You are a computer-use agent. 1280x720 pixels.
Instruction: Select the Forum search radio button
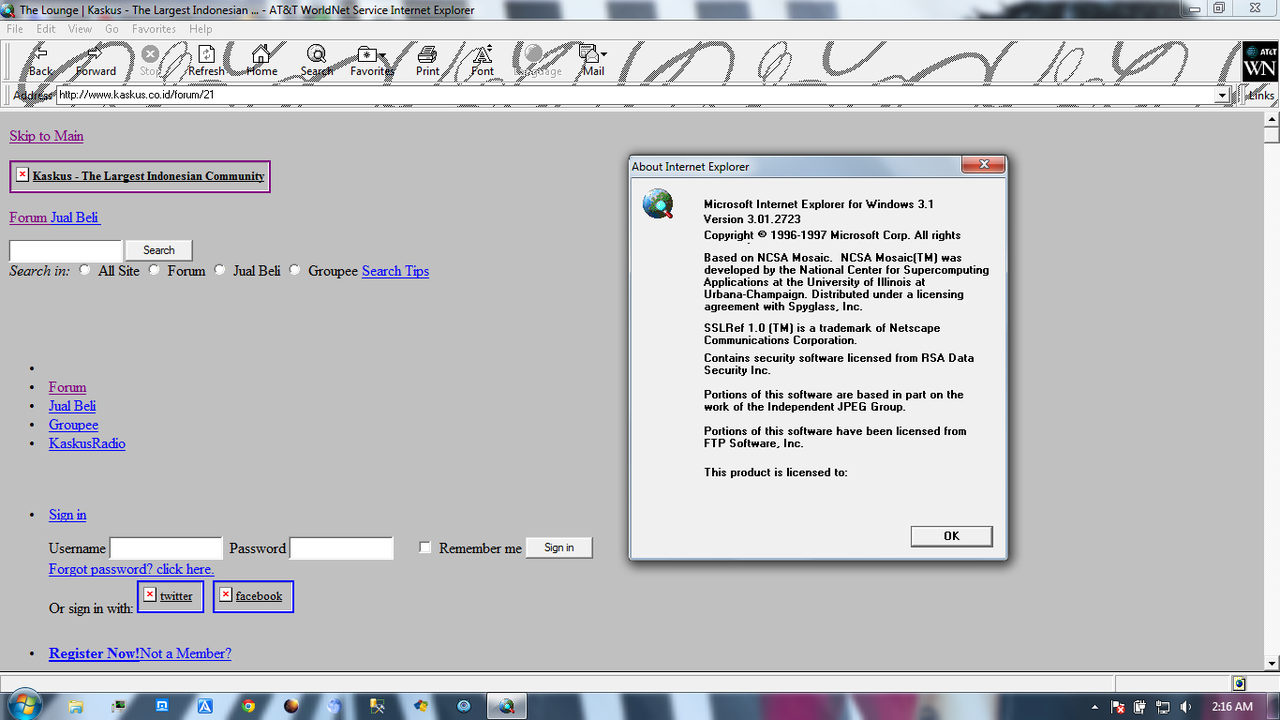click(x=154, y=270)
